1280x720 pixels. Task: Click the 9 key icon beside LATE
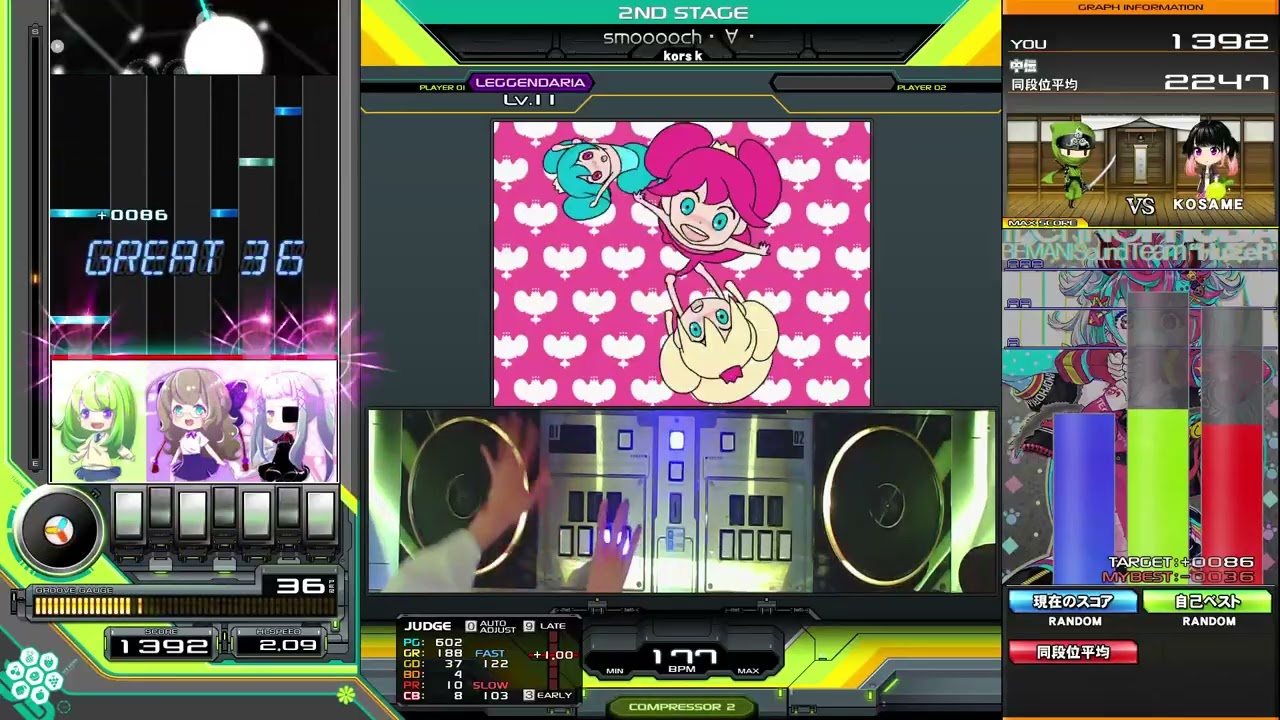pos(529,626)
